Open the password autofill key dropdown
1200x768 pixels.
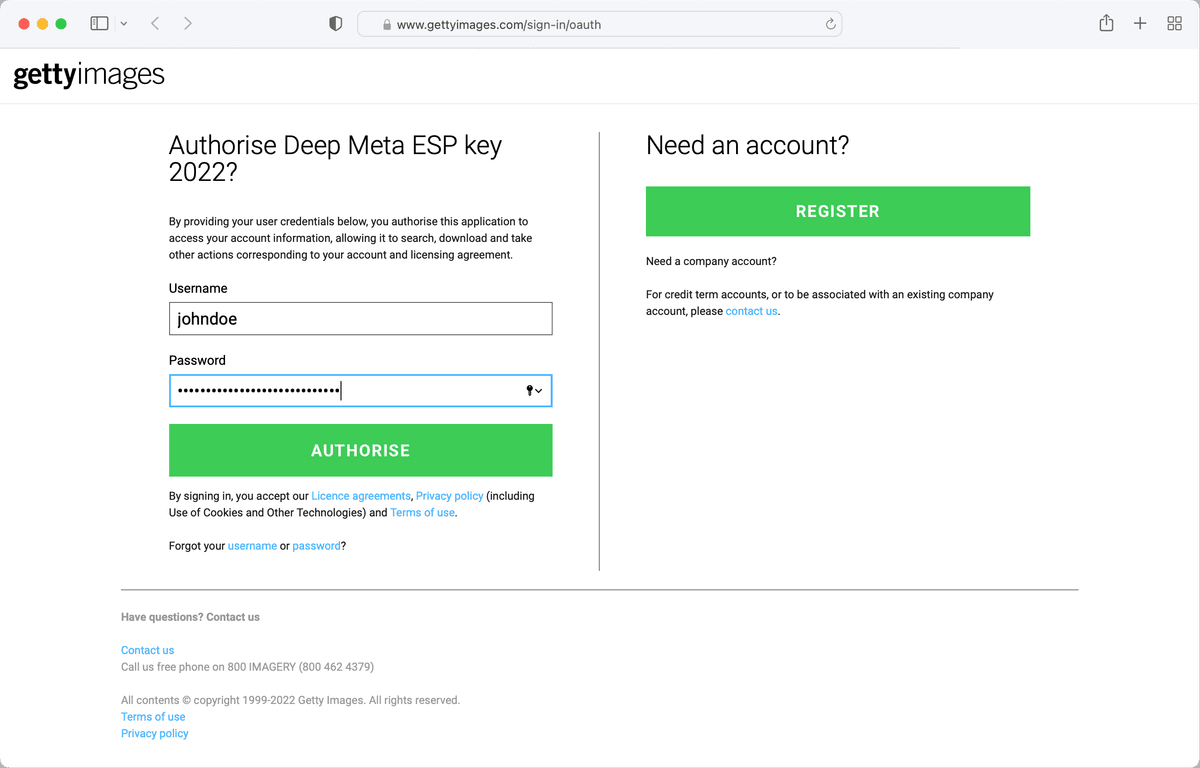535,391
